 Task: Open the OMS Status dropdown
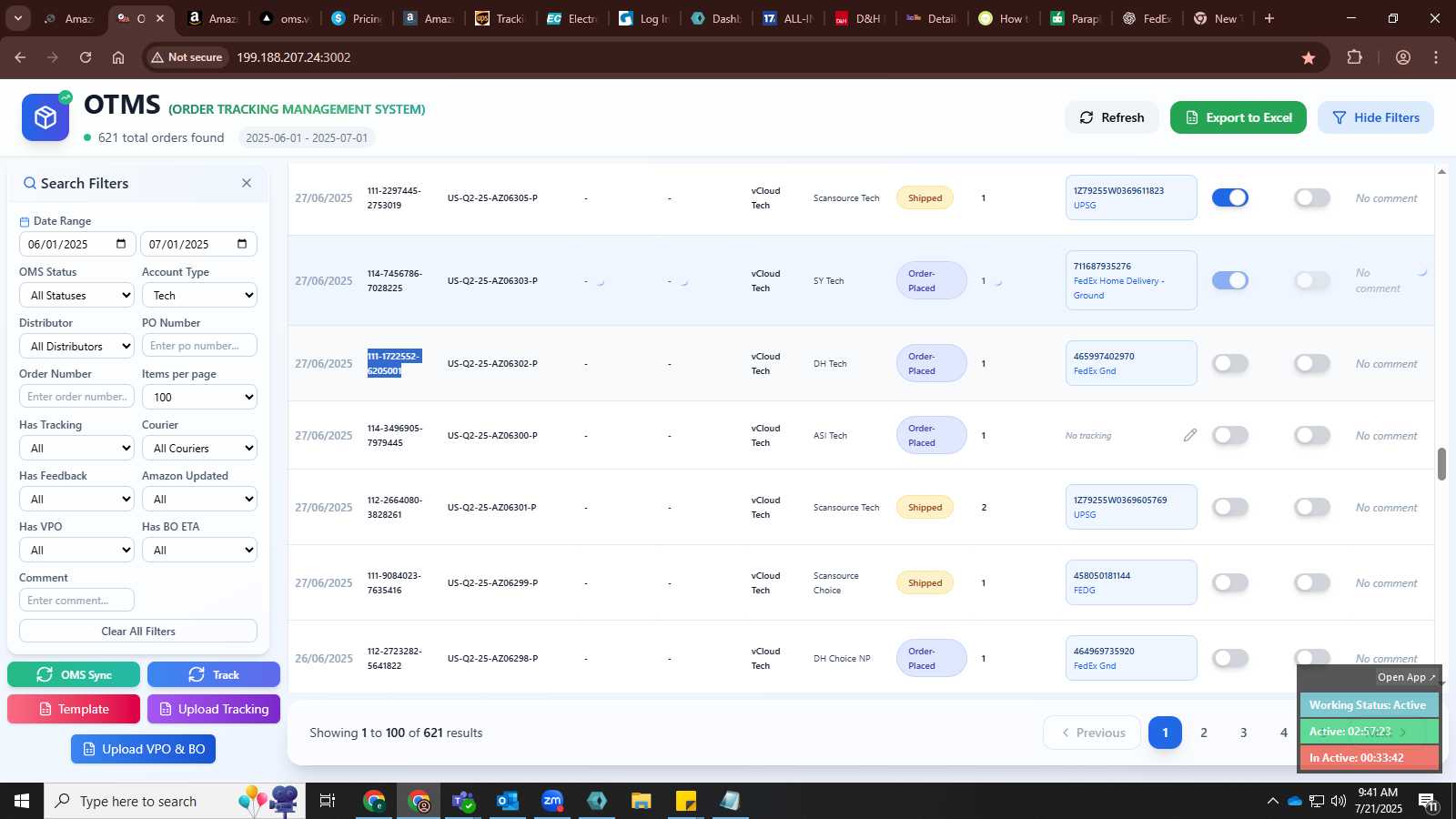coord(76,295)
